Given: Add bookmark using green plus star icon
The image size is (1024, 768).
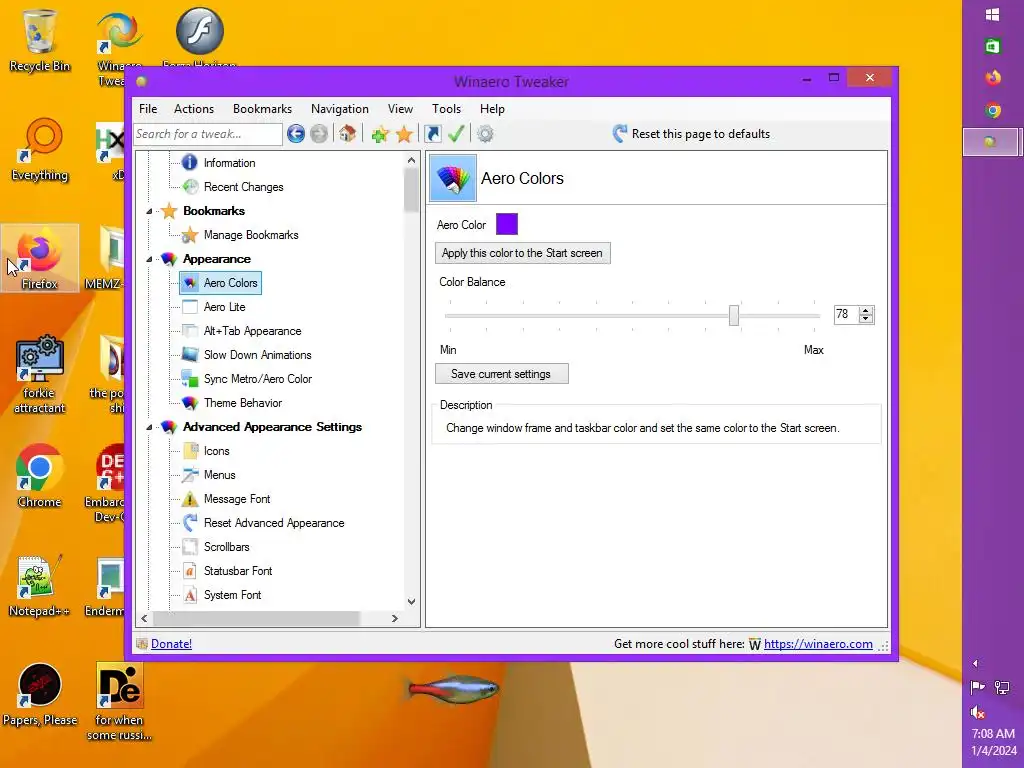Looking at the screenshot, I should click(379, 135).
